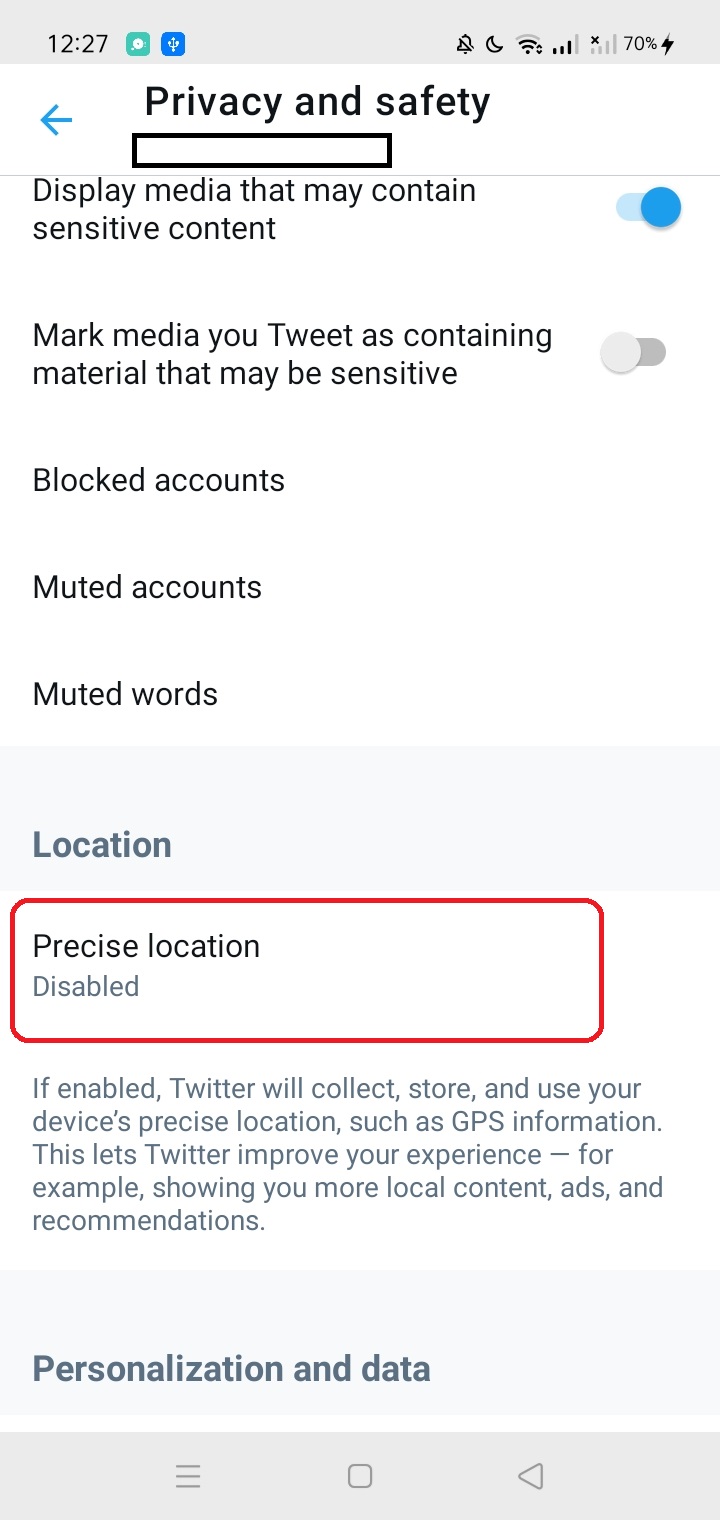Tap the do not disturb moon icon
The height and width of the screenshot is (1520, 720).
coord(494,43)
